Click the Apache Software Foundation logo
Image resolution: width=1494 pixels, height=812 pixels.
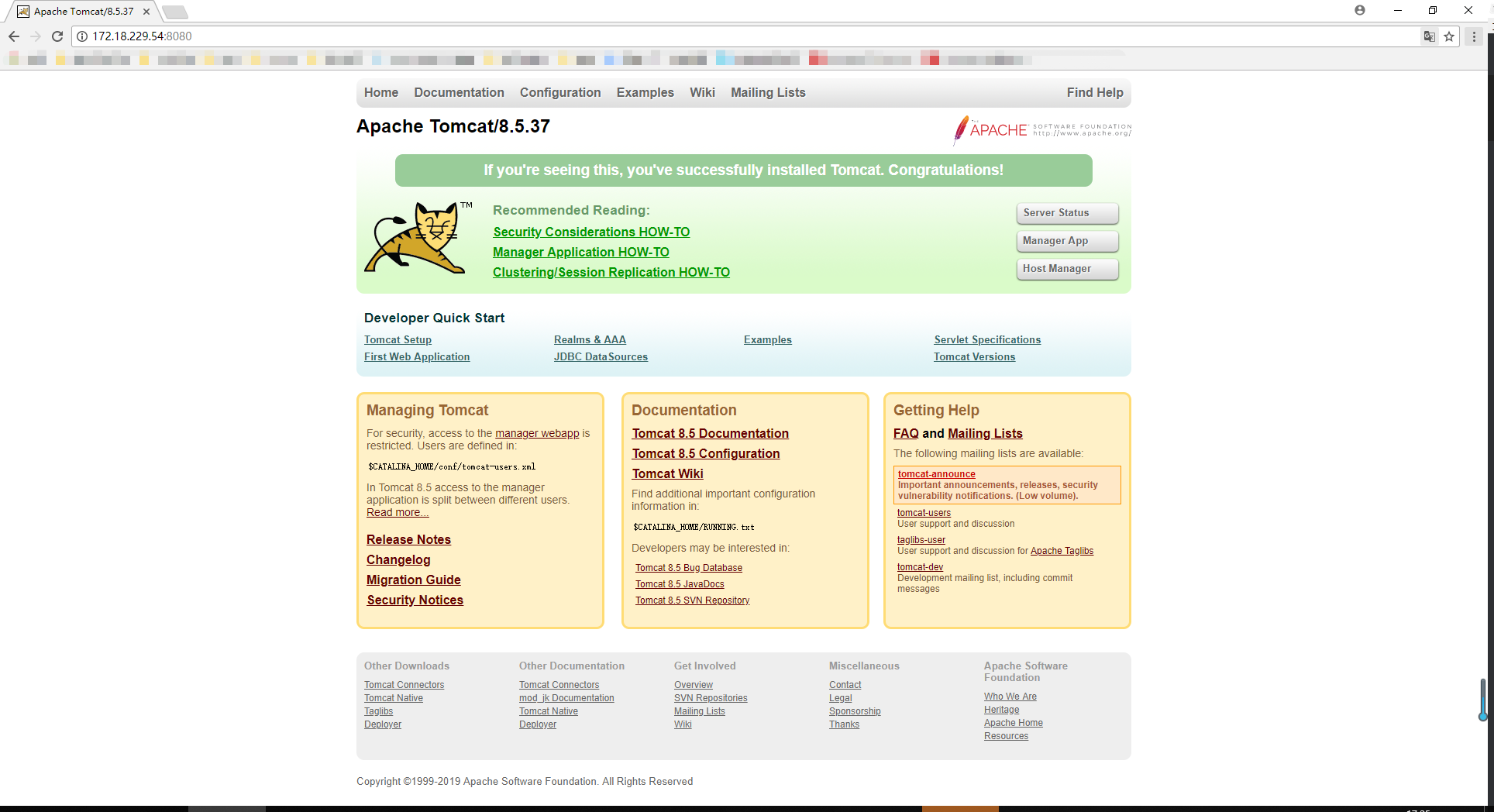point(1041,130)
